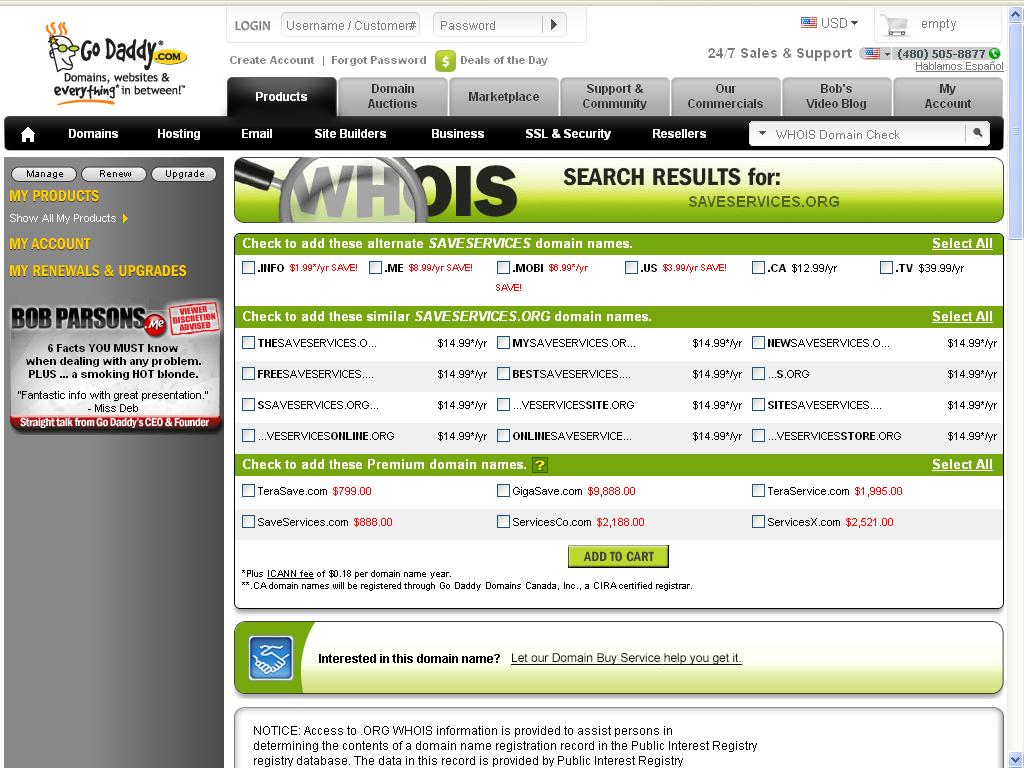The height and width of the screenshot is (768, 1024).
Task: Click the MY RENEWALS & UPGRADES heading
Action: click(x=98, y=270)
